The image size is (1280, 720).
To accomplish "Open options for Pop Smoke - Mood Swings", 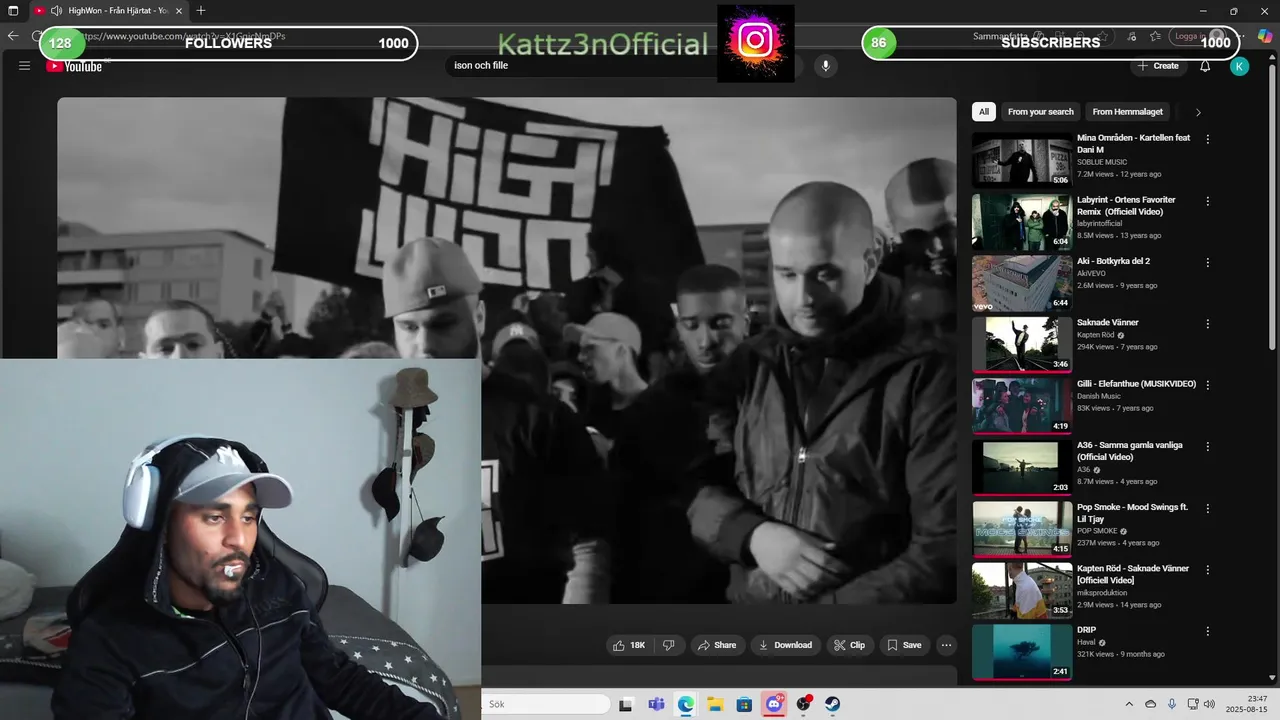I will click(x=1207, y=508).
